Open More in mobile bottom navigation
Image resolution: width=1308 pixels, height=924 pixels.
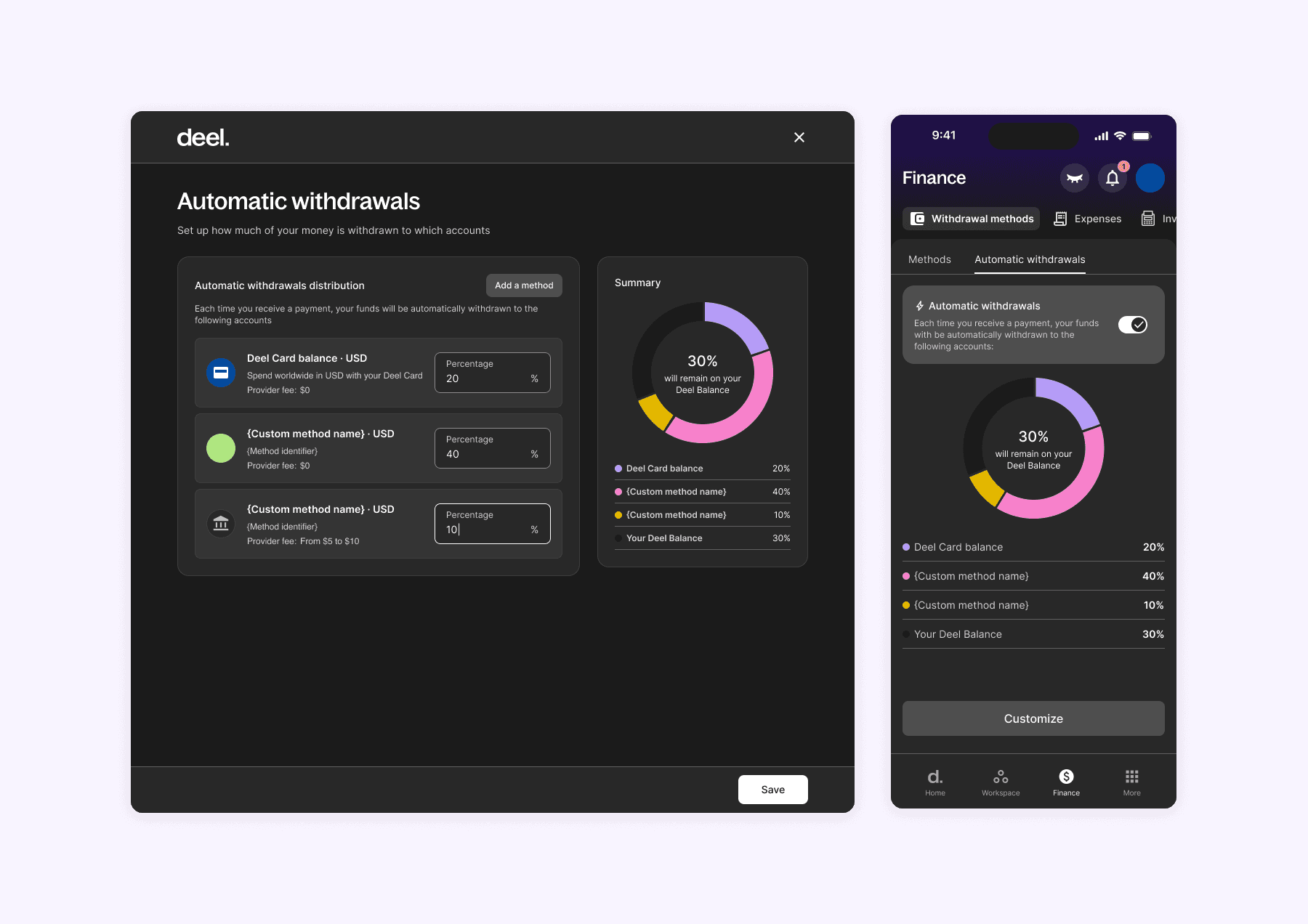(x=1131, y=782)
